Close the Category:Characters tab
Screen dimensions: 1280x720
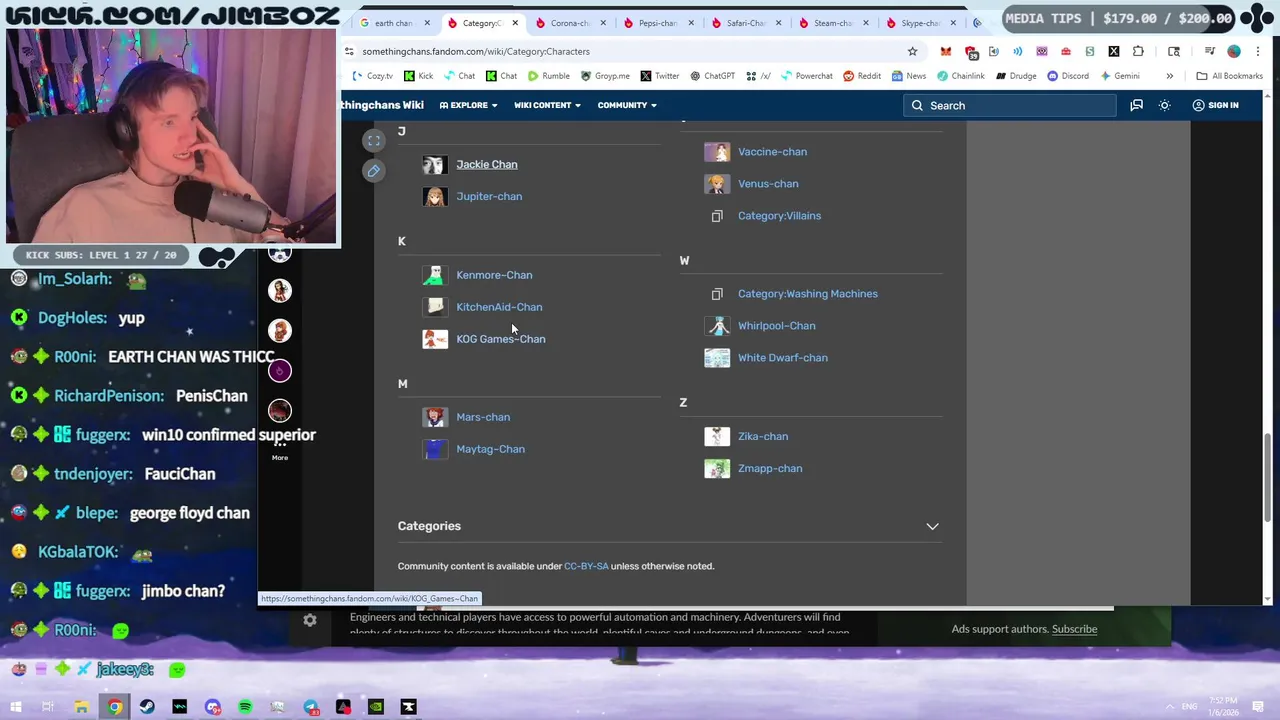click(515, 23)
